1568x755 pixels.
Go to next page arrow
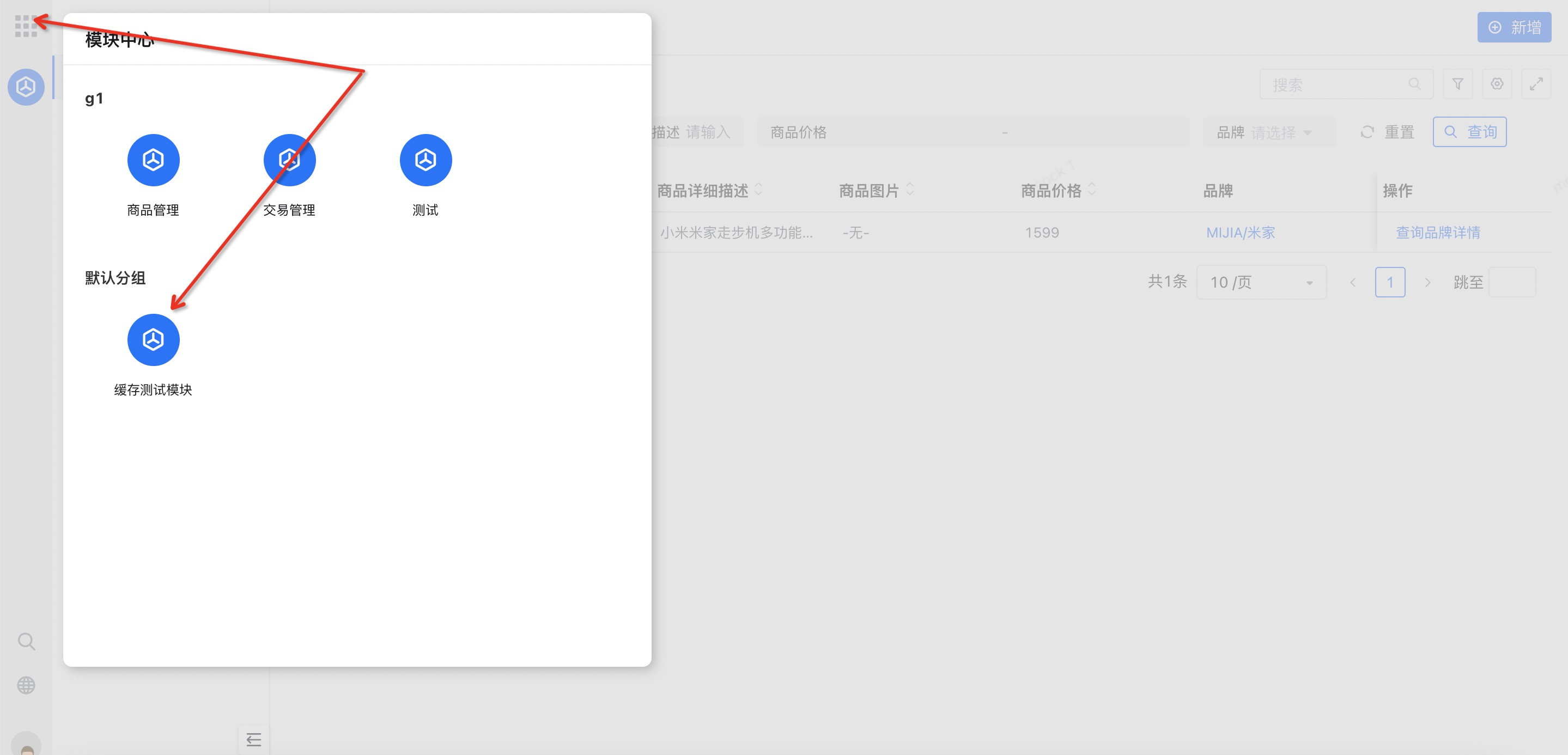(1427, 282)
